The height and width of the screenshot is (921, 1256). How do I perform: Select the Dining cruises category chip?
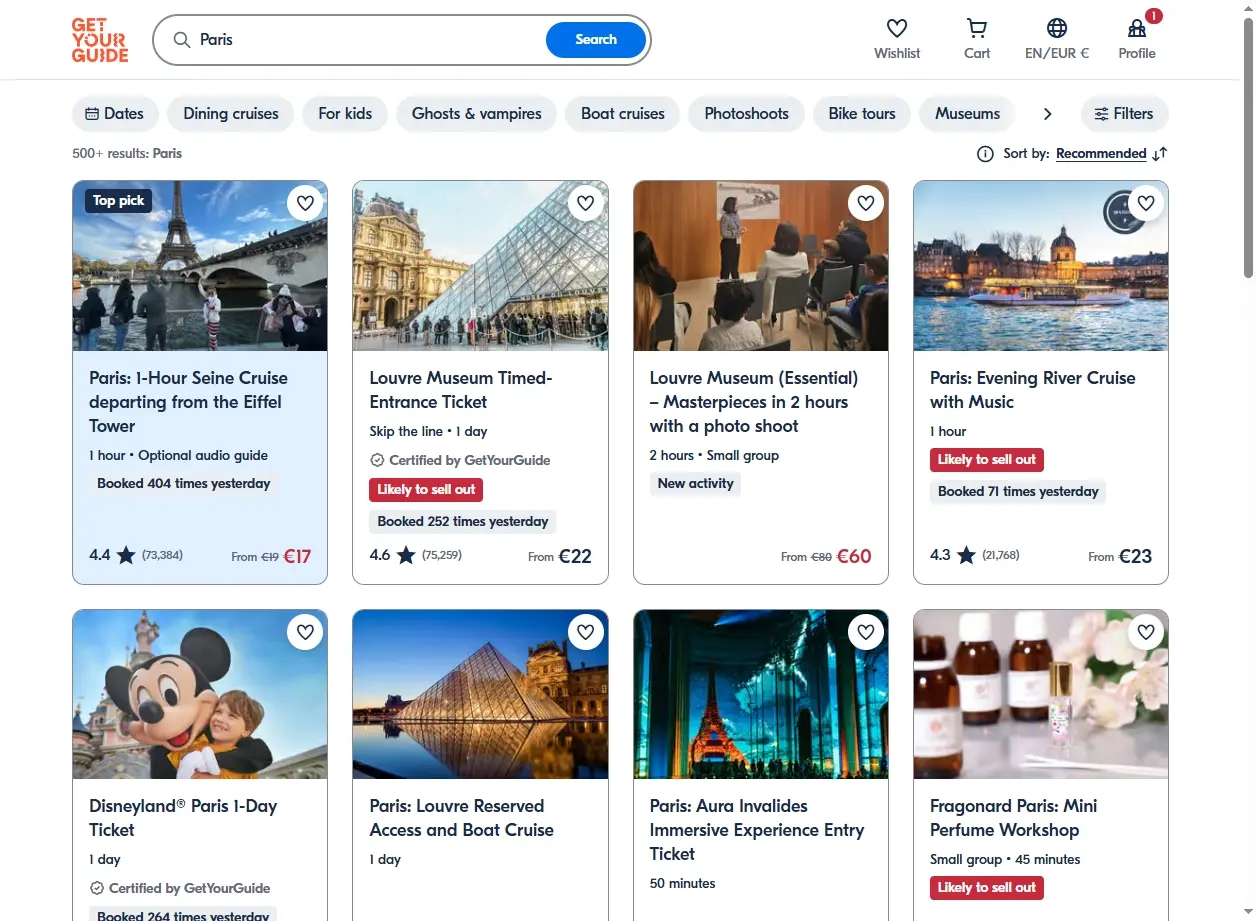click(231, 114)
